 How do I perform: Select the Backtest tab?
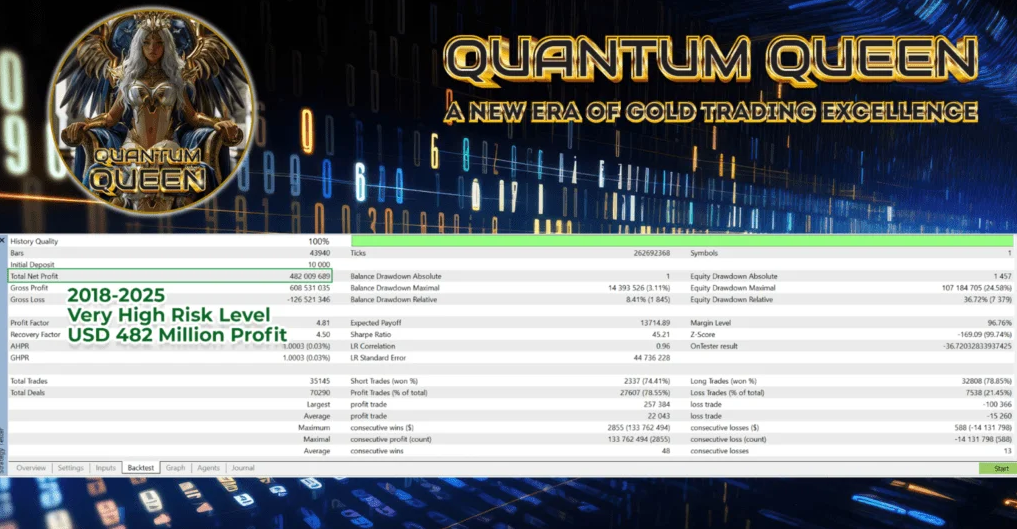(141, 467)
